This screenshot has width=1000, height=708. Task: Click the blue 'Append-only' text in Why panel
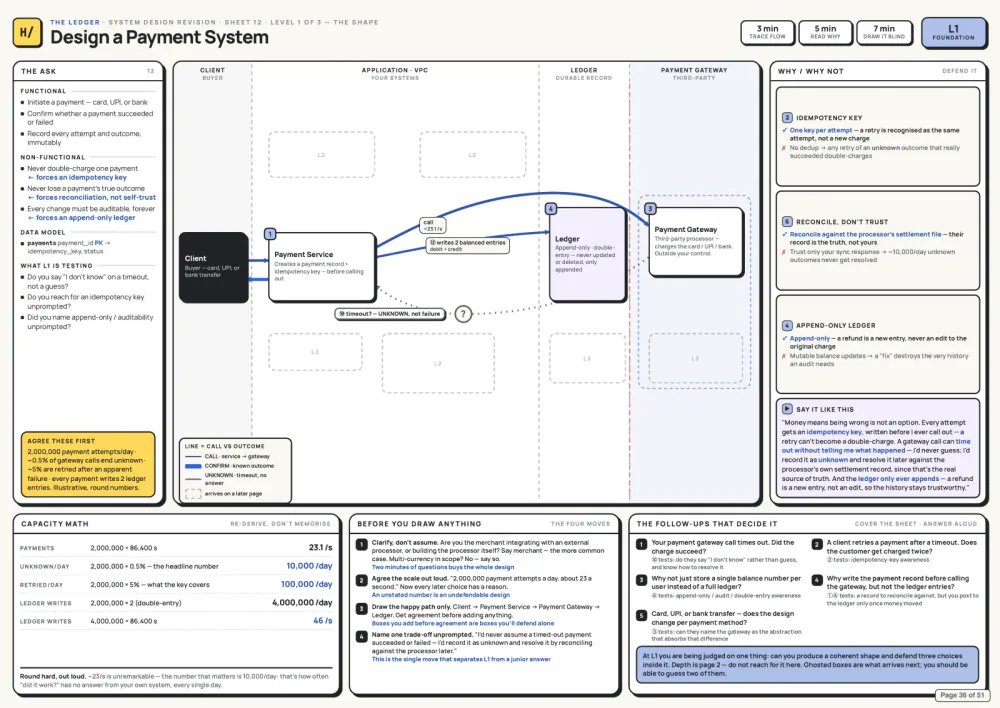[809, 338]
